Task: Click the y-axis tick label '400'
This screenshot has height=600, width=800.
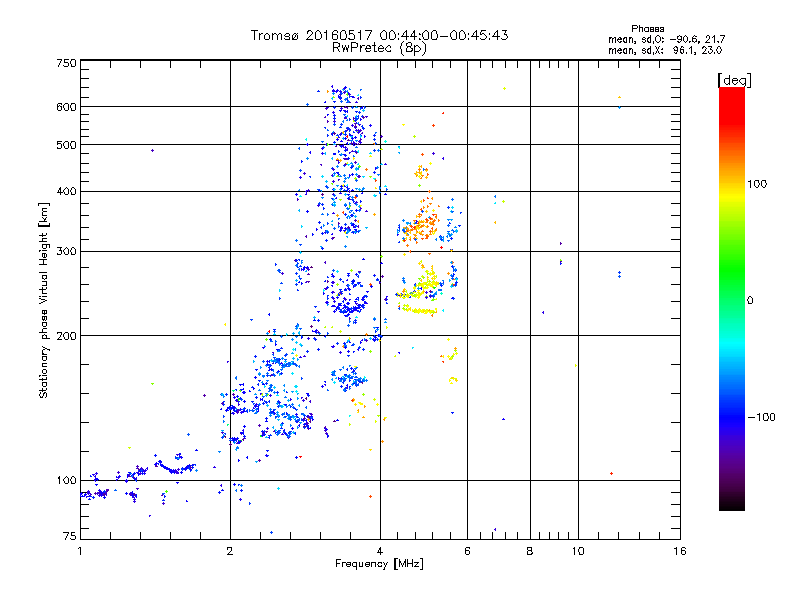Action: coord(66,191)
